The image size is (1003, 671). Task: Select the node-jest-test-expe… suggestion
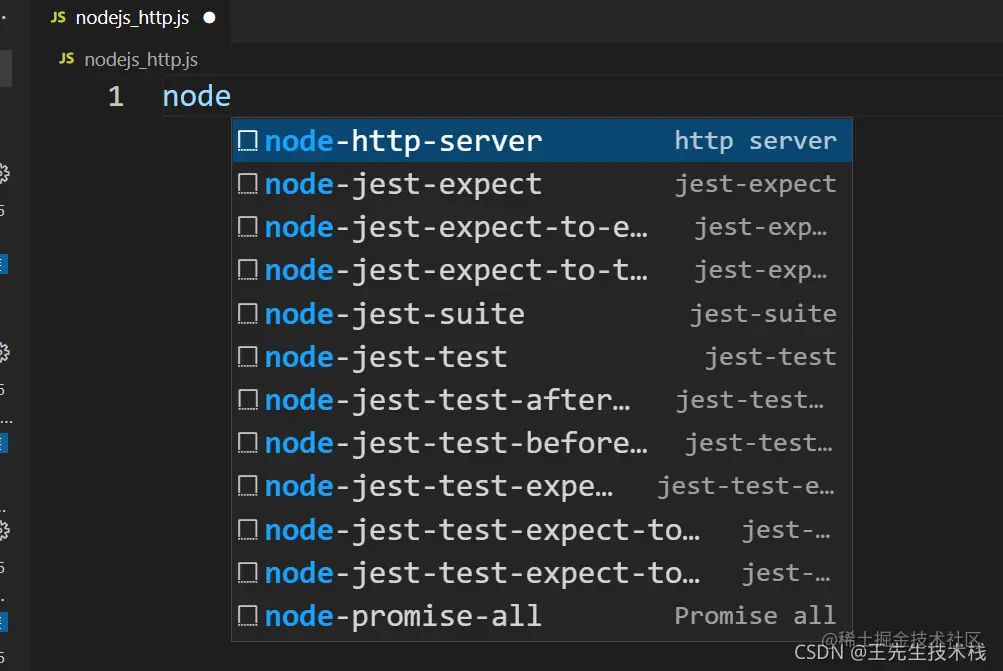tap(542, 486)
